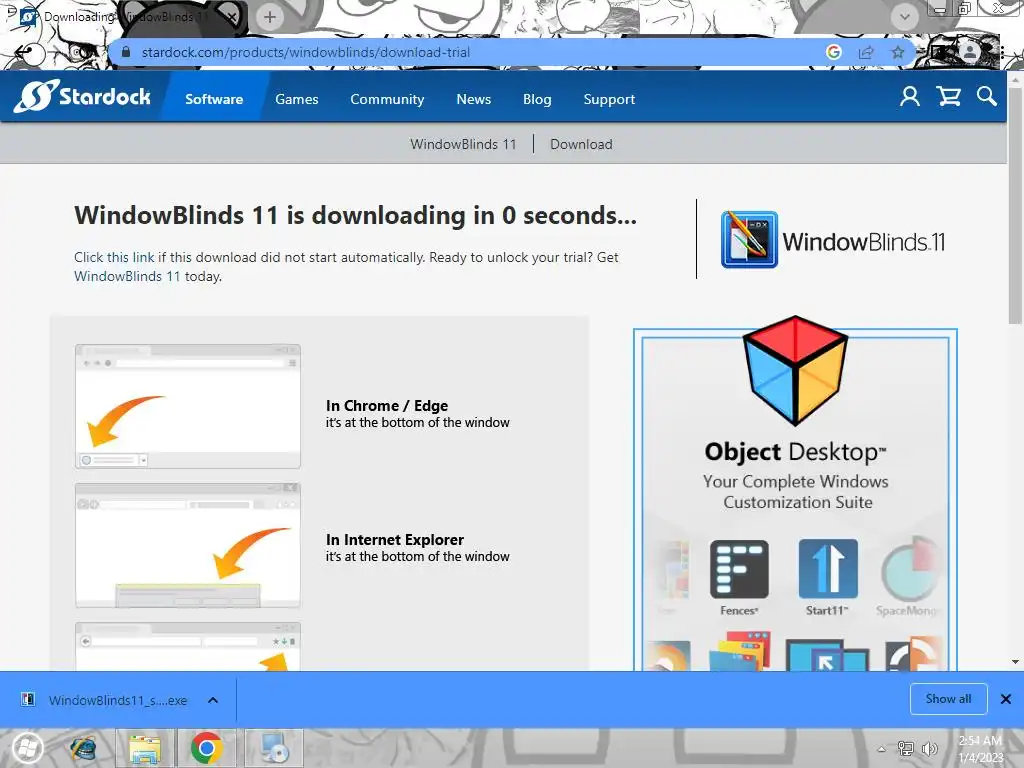
Task: Click the 'In Internet Explorer' heading
Action: tap(395, 539)
